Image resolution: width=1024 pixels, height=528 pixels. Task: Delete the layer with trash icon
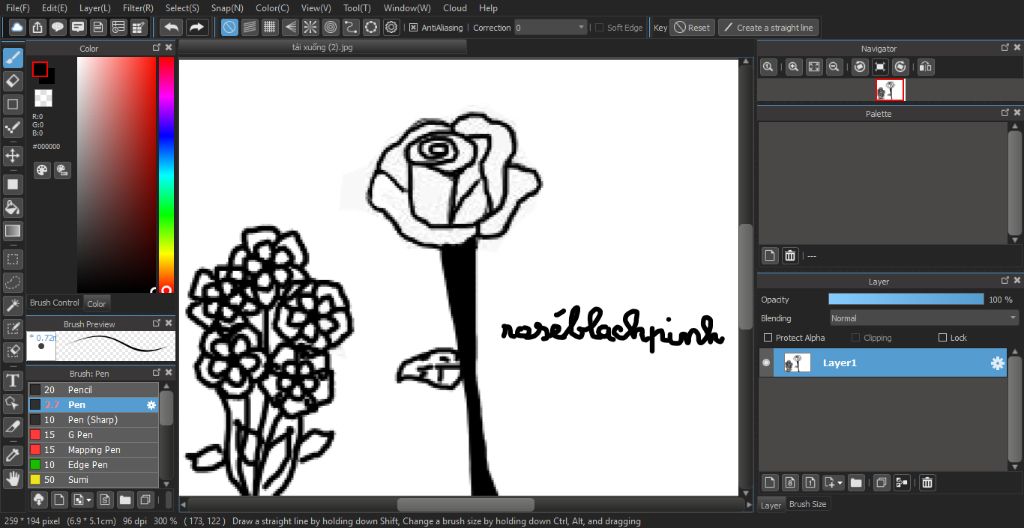(927, 483)
